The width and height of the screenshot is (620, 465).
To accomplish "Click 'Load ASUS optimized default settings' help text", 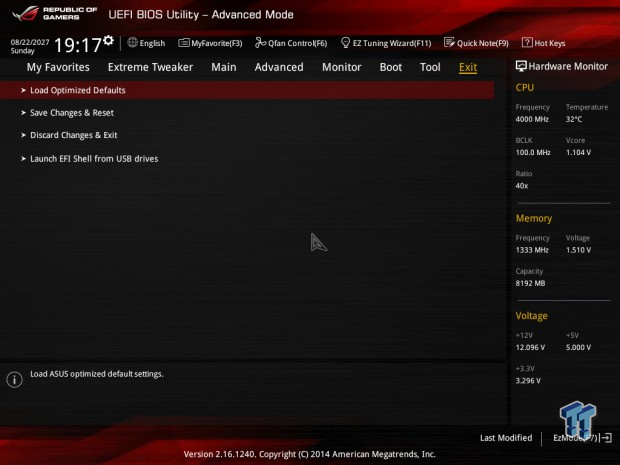I will pyautogui.click(x=96, y=374).
